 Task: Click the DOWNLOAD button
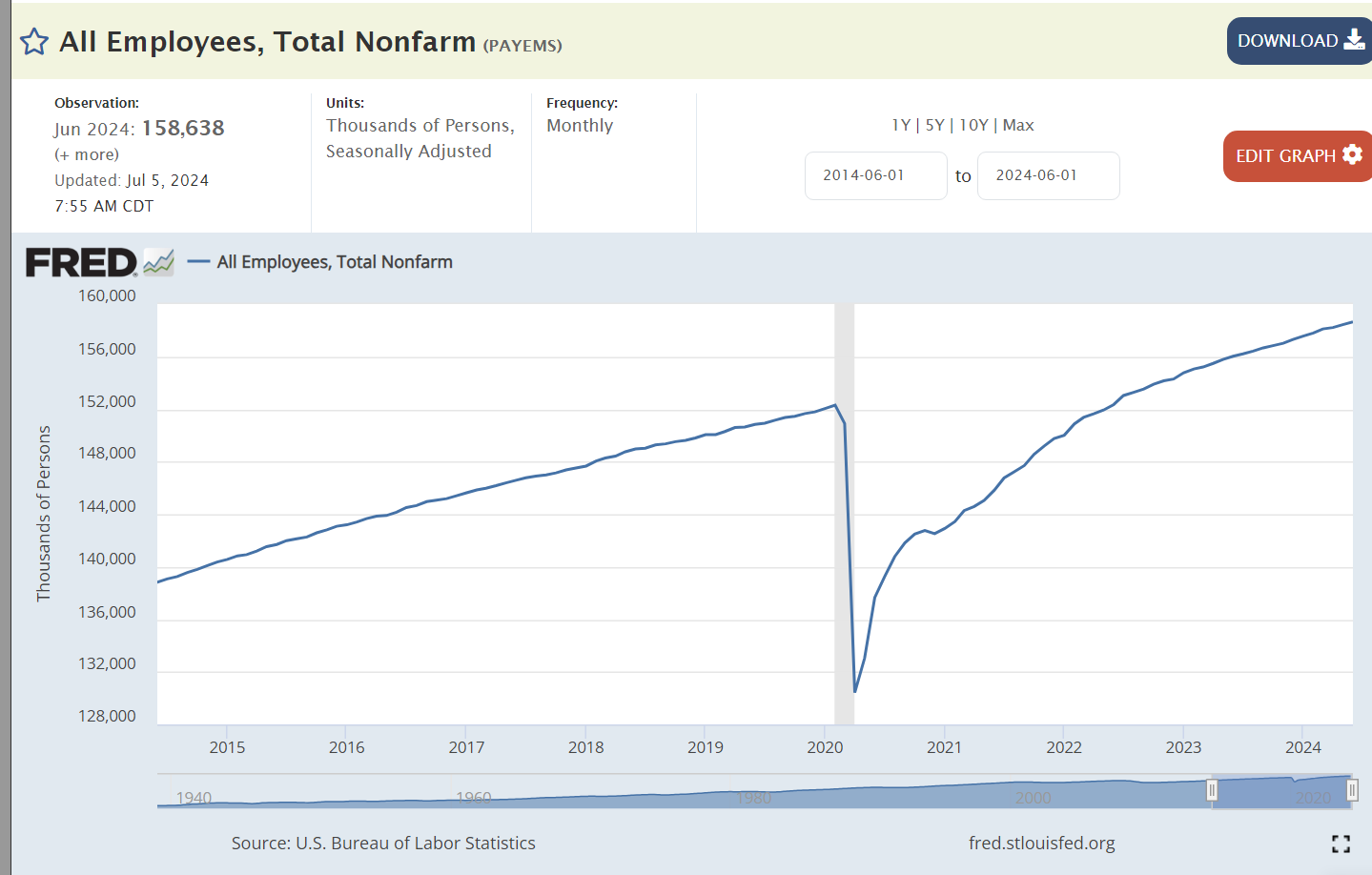point(1299,41)
